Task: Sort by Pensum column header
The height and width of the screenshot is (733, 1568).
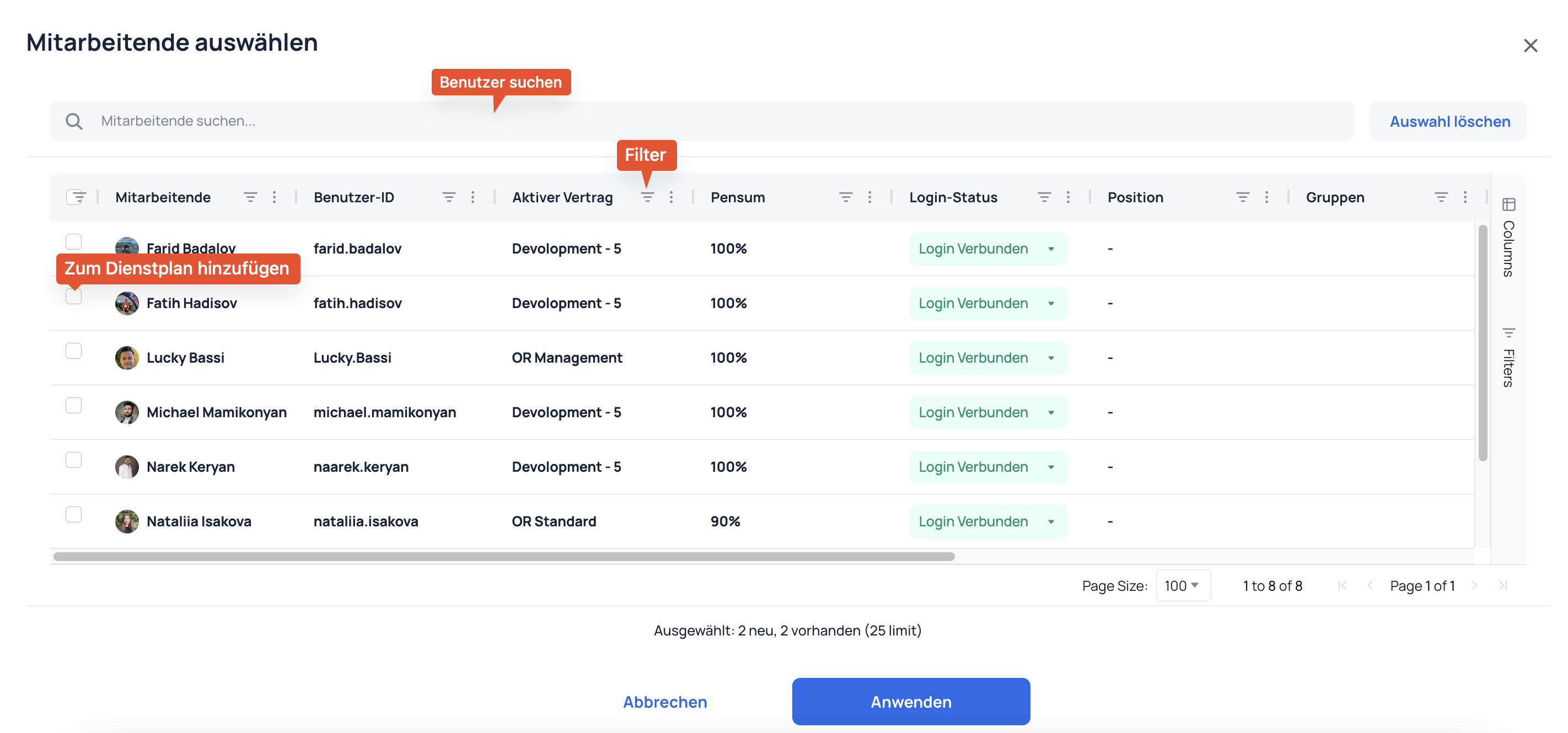Action: pos(738,197)
